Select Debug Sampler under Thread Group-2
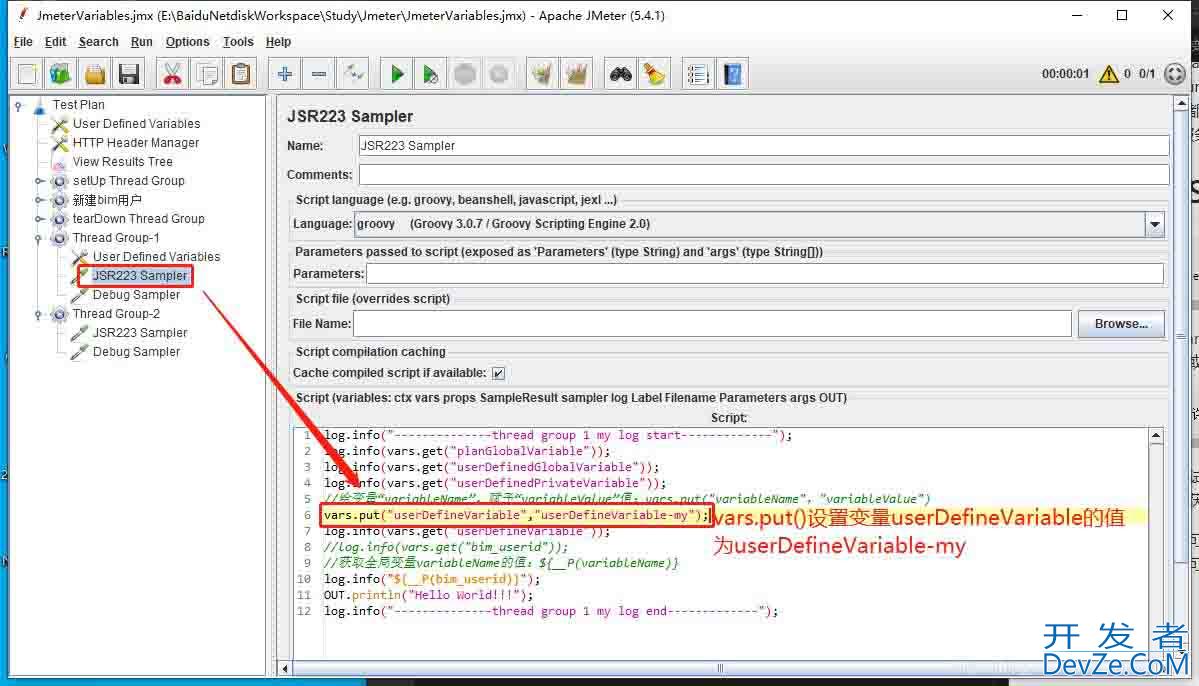This screenshot has height=686, width=1199. pos(136,353)
